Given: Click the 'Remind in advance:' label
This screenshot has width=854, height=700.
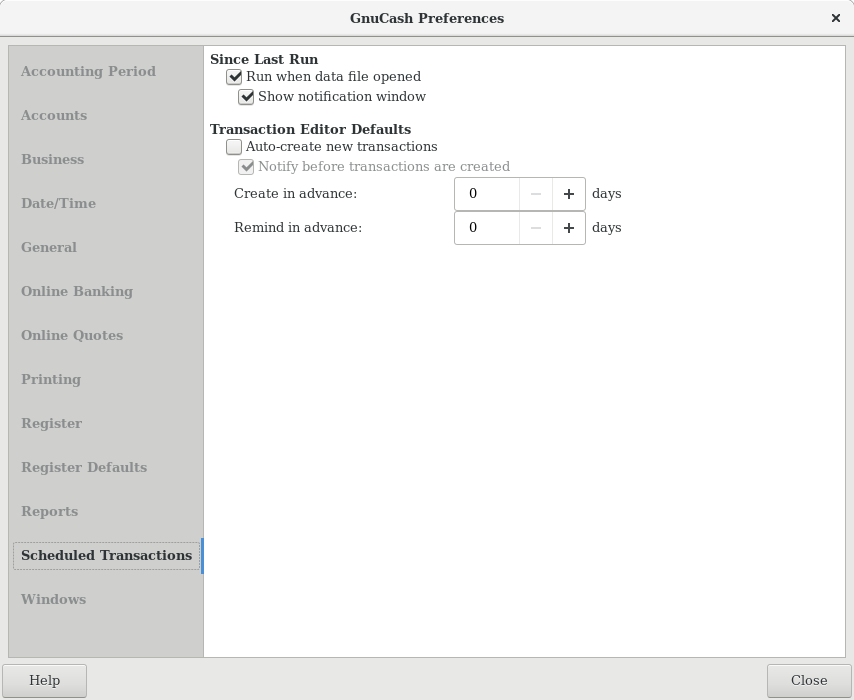Looking at the screenshot, I should coord(298,228).
